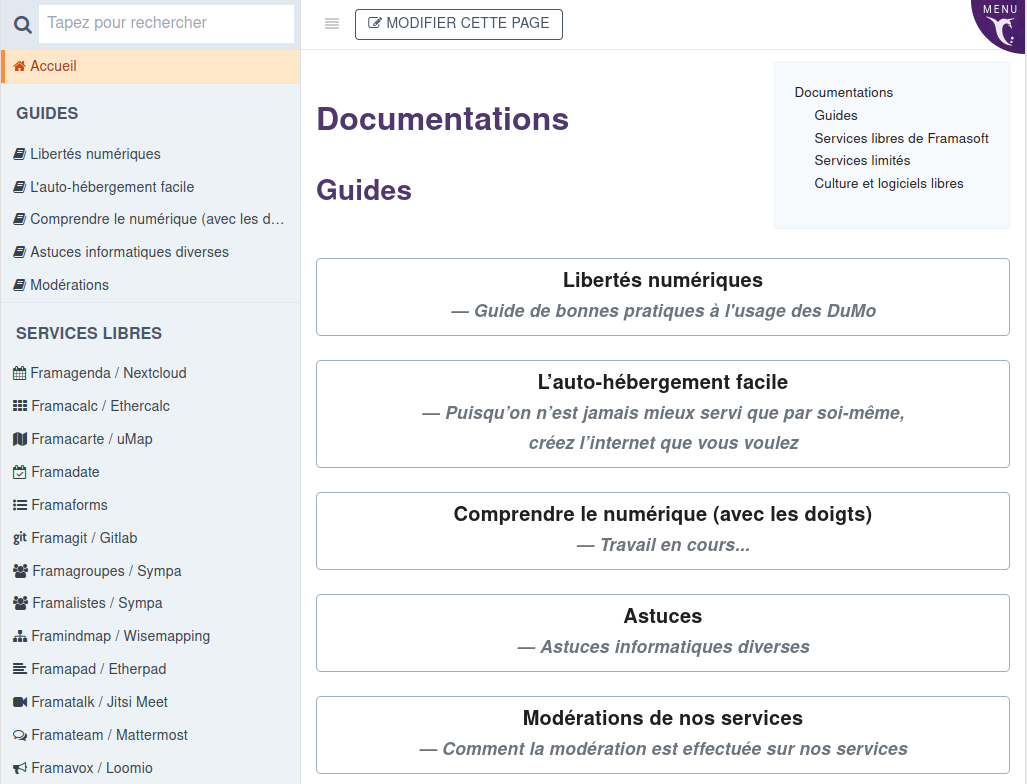Click the SERVICES LIBRES sidebar heading
1027x784 pixels.
(88, 333)
